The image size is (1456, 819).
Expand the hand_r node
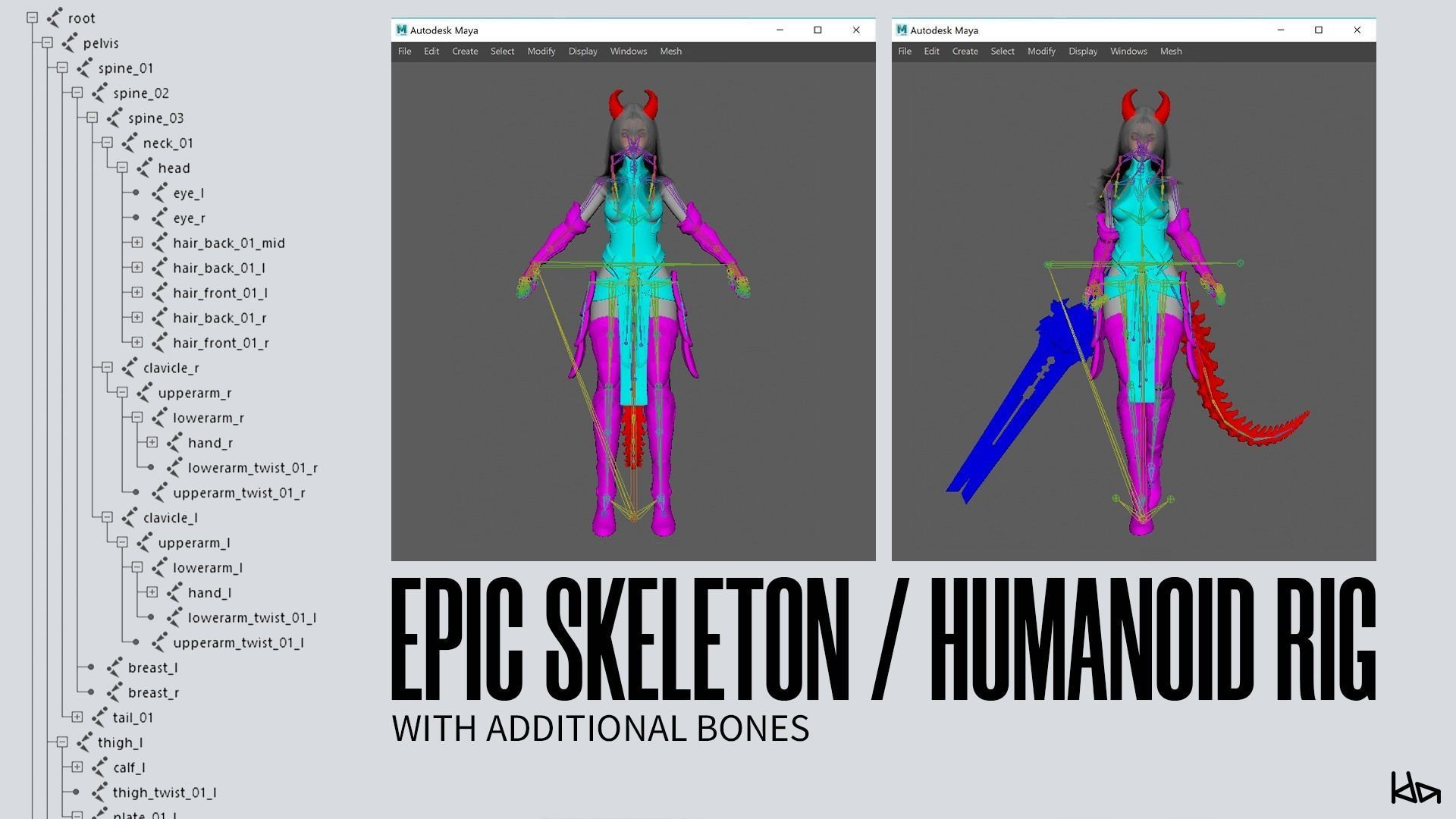152,442
